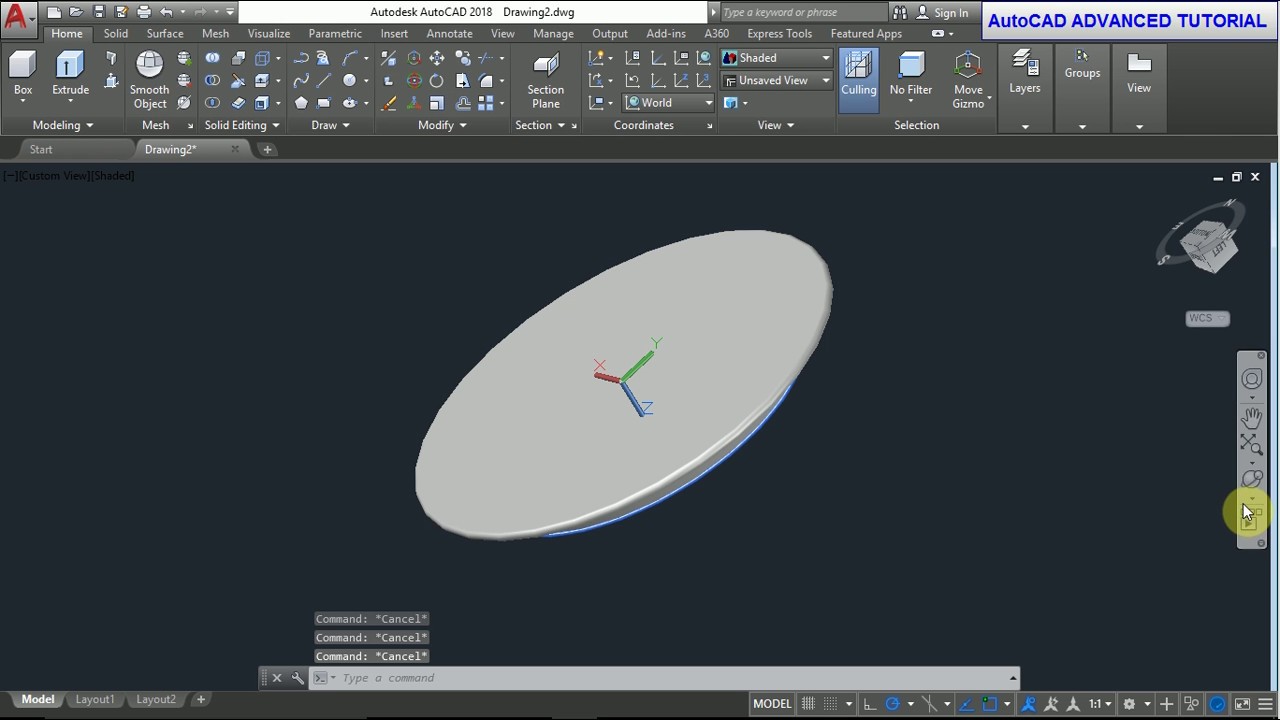
Task: Select the Box modeling tool
Action: click(x=22, y=75)
